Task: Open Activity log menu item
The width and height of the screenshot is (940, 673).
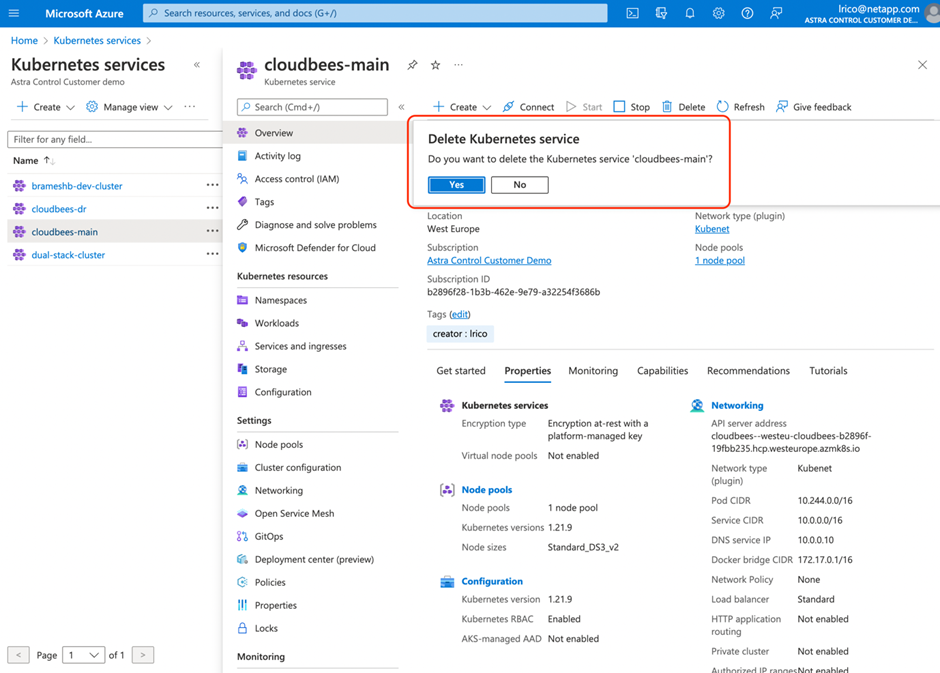Action: click(278, 156)
